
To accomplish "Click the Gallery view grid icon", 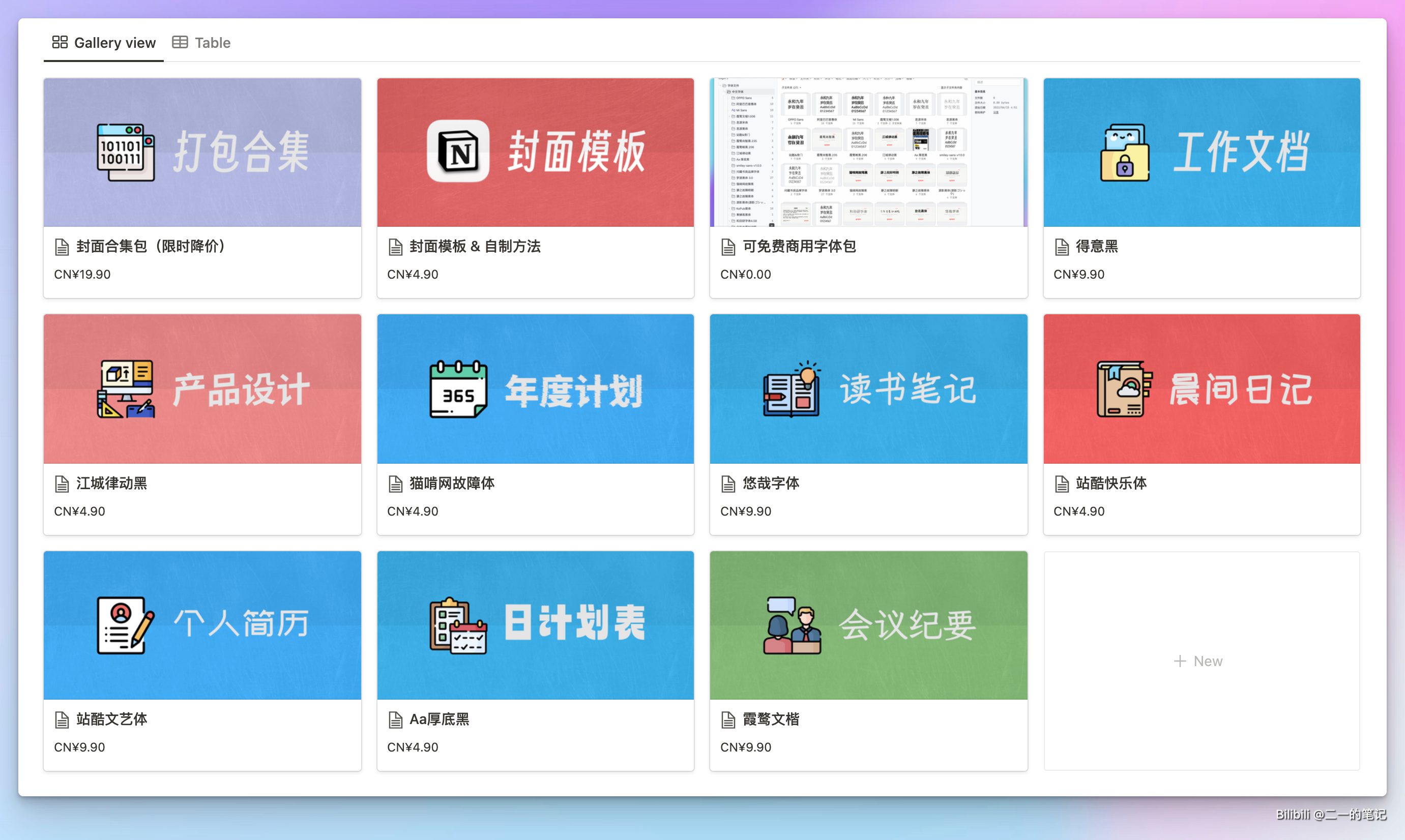I will [x=60, y=42].
